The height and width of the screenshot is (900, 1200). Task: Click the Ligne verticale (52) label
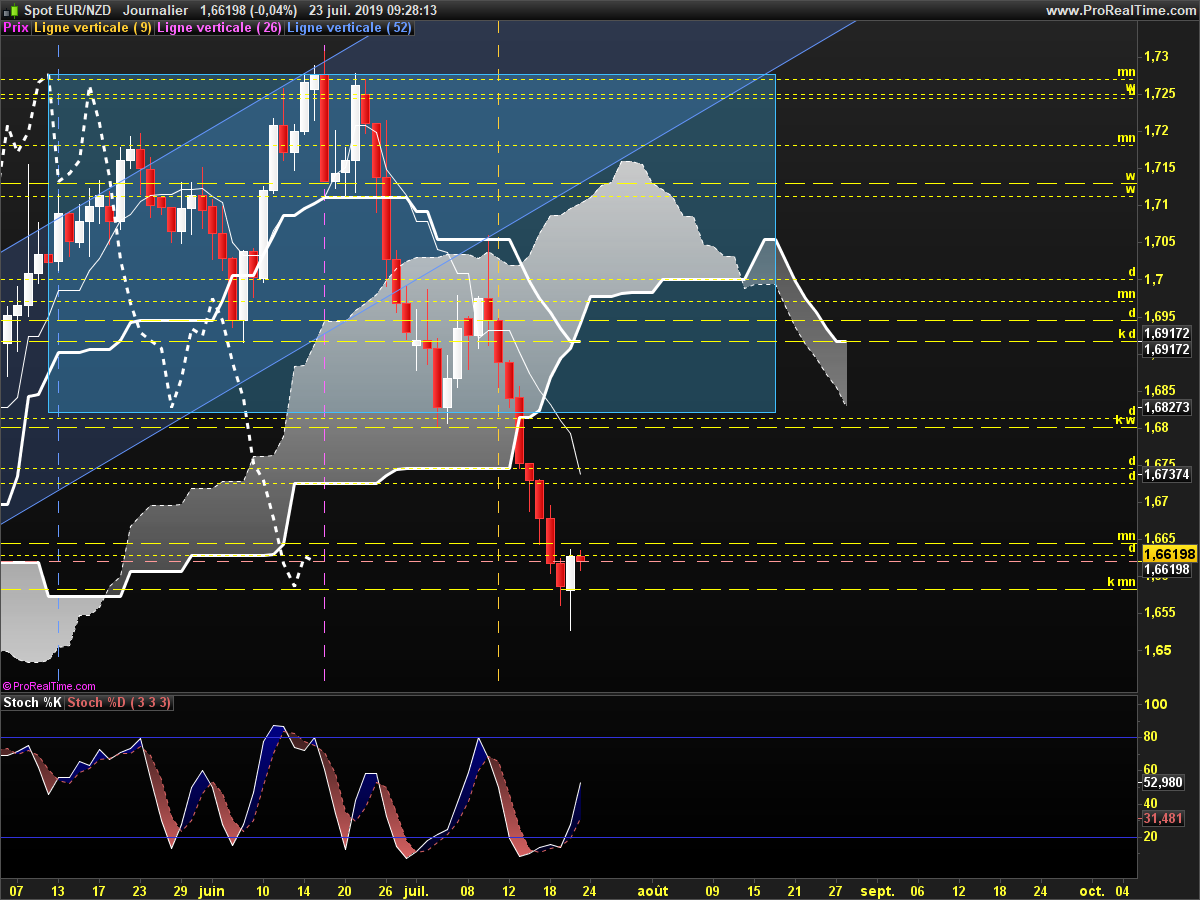click(x=350, y=28)
